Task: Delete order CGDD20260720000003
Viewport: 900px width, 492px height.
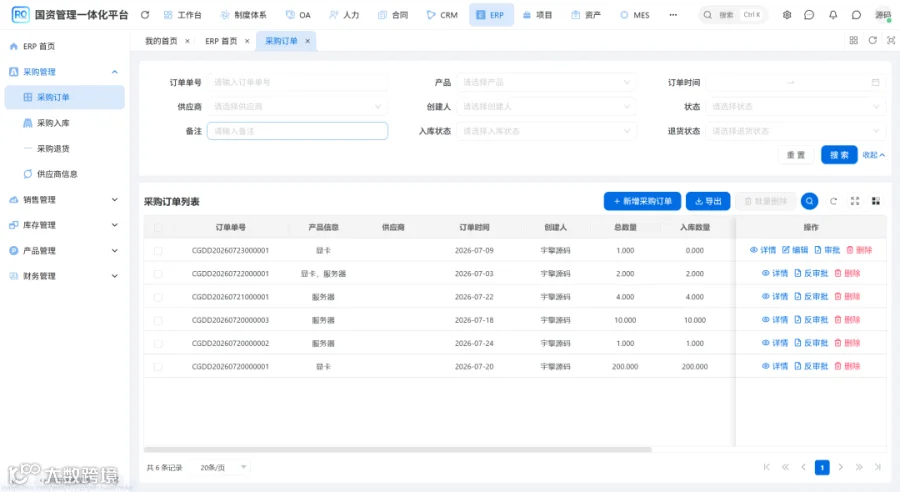Action: tap(847, 320)
